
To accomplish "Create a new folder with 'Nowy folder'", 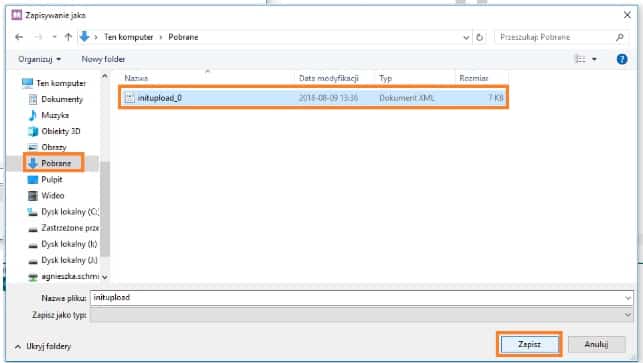I will click(103, 59).
